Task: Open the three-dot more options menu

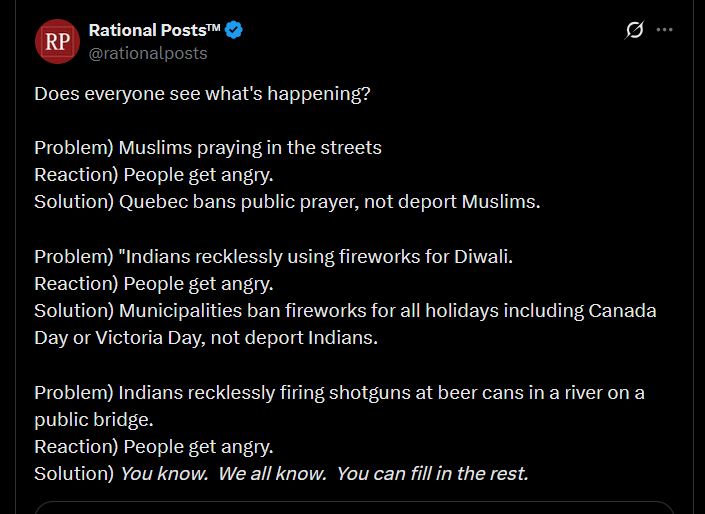Action: pyautogui.click(x=664, y=30)
